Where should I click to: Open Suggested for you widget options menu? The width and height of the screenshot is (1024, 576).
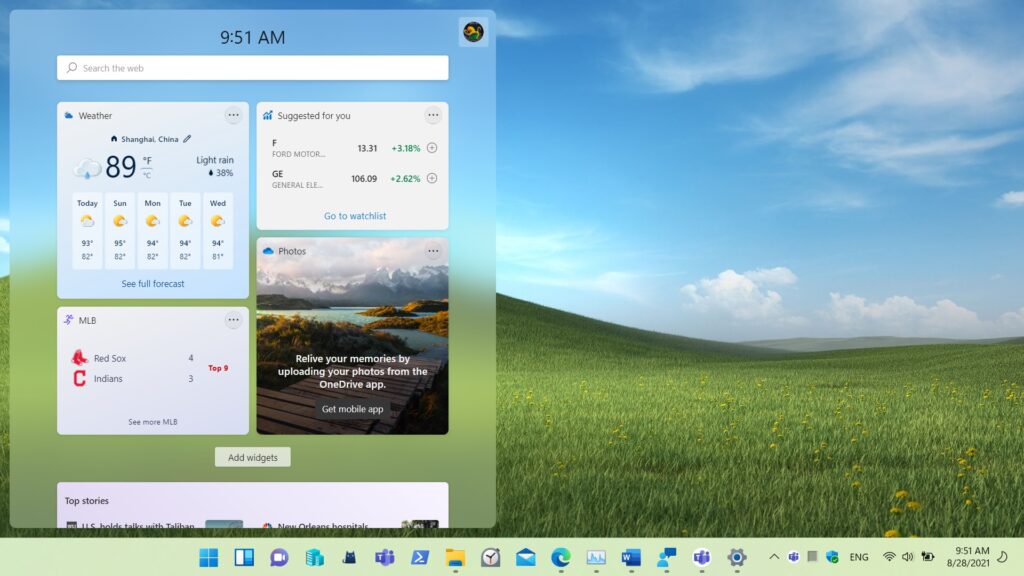[x=433, y=115]
